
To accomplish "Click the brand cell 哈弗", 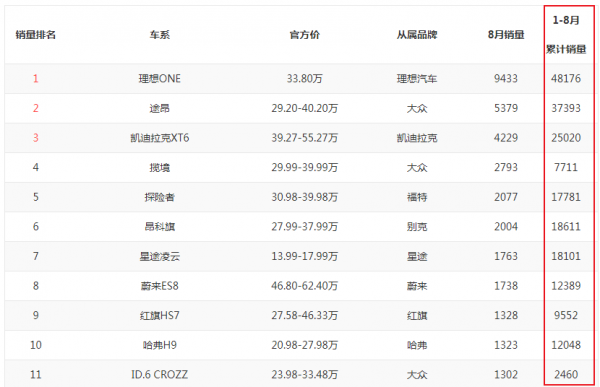I will pos(417,345).
